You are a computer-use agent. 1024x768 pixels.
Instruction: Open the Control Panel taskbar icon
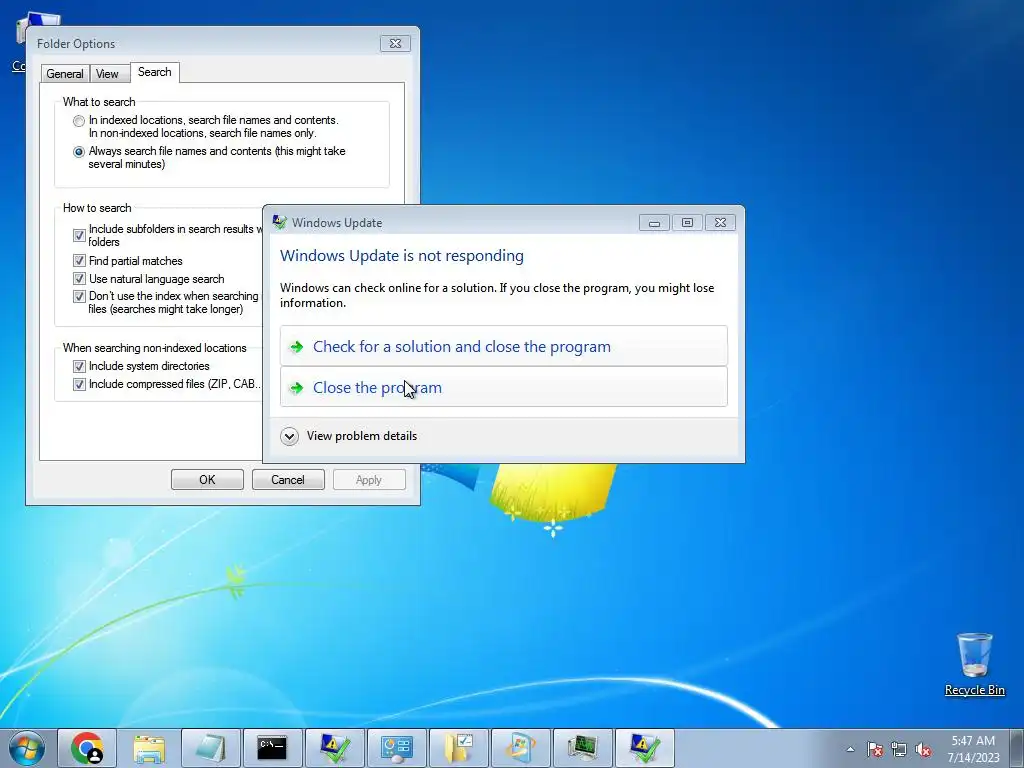(396, 748)
